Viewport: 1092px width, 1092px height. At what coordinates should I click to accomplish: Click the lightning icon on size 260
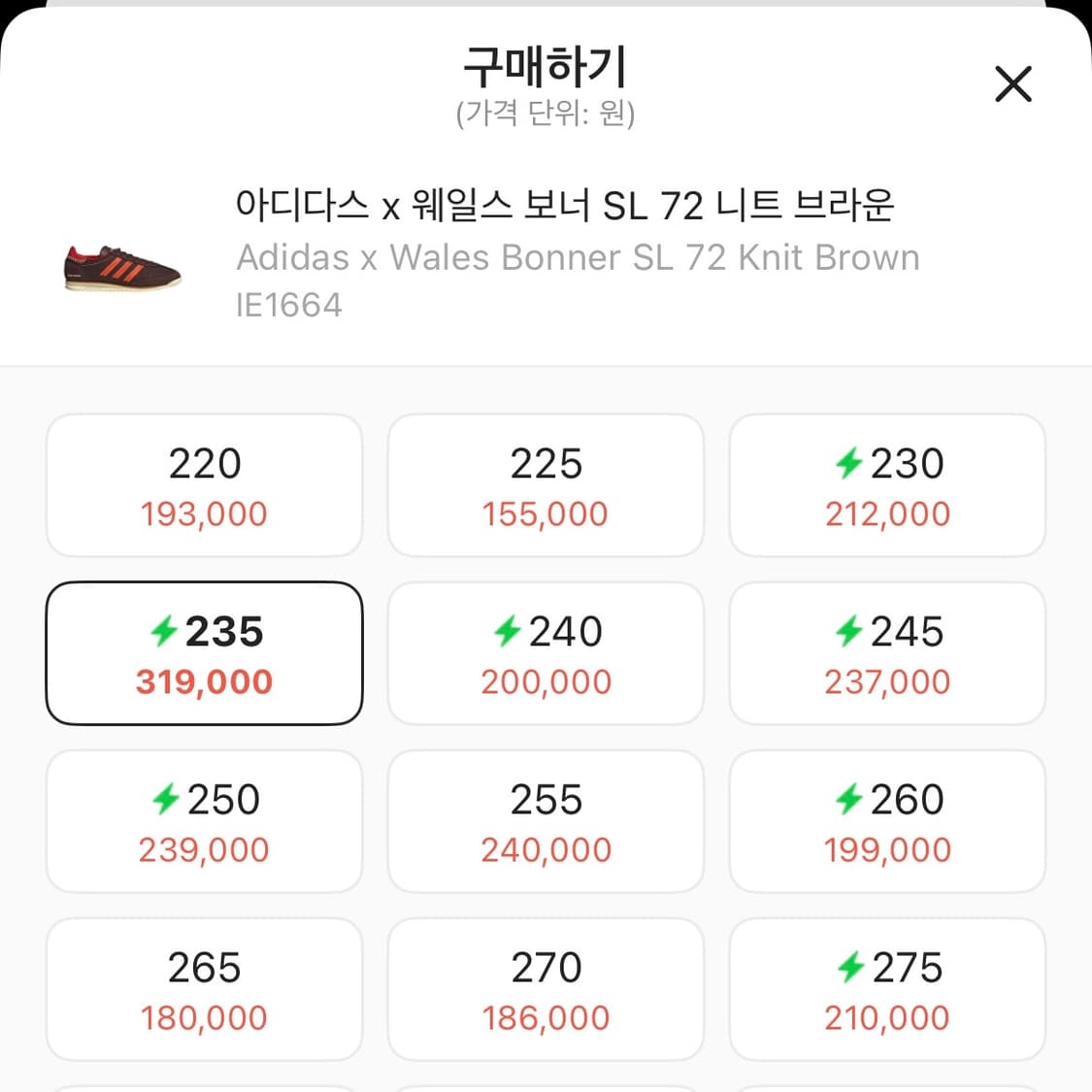pyautogui.click(x=849, y=800)
